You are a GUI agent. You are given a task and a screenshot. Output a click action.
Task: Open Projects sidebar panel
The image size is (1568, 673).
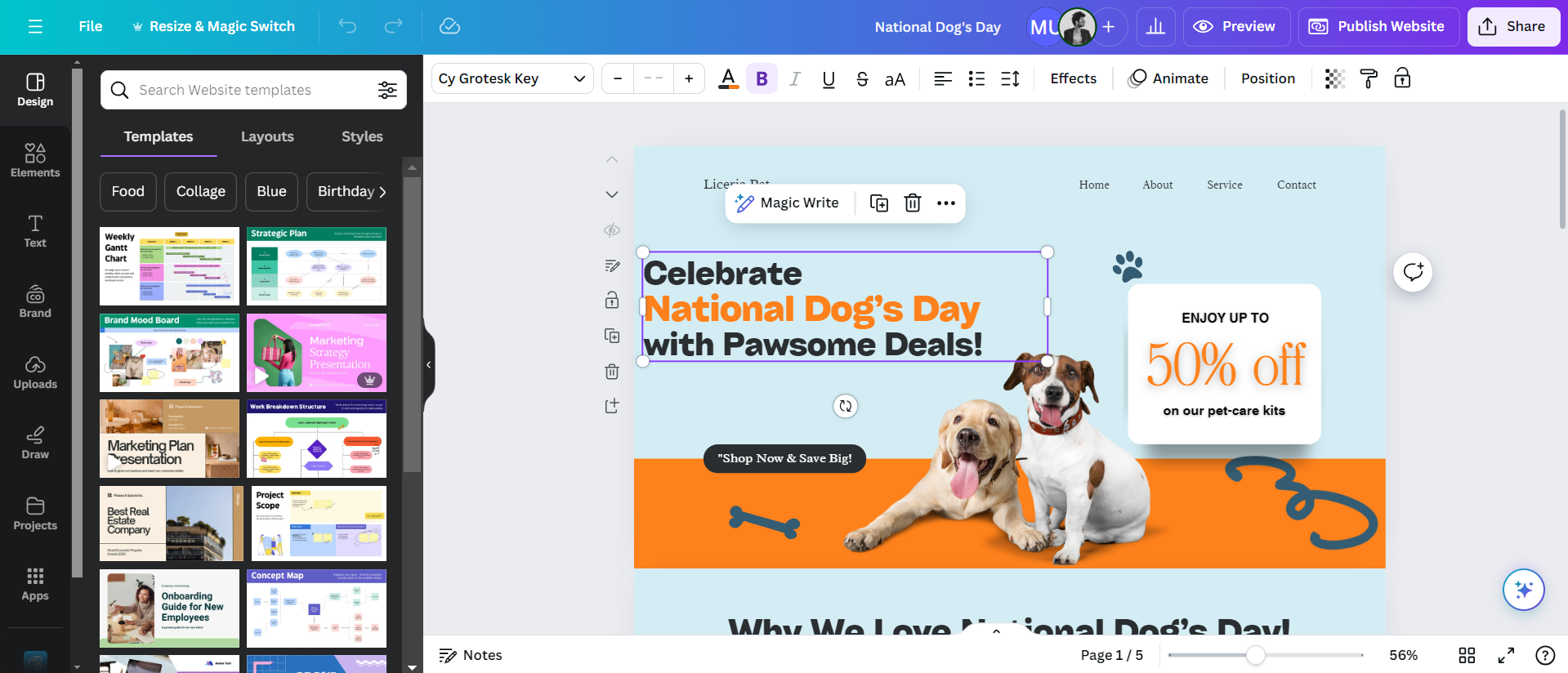click(x=35, y=514)
